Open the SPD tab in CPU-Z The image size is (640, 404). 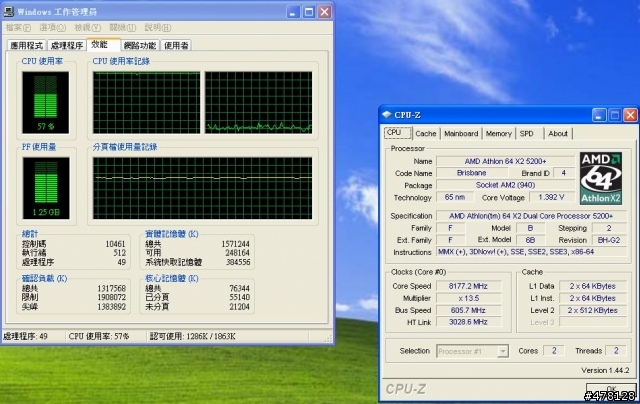click(x=527, y=133)
